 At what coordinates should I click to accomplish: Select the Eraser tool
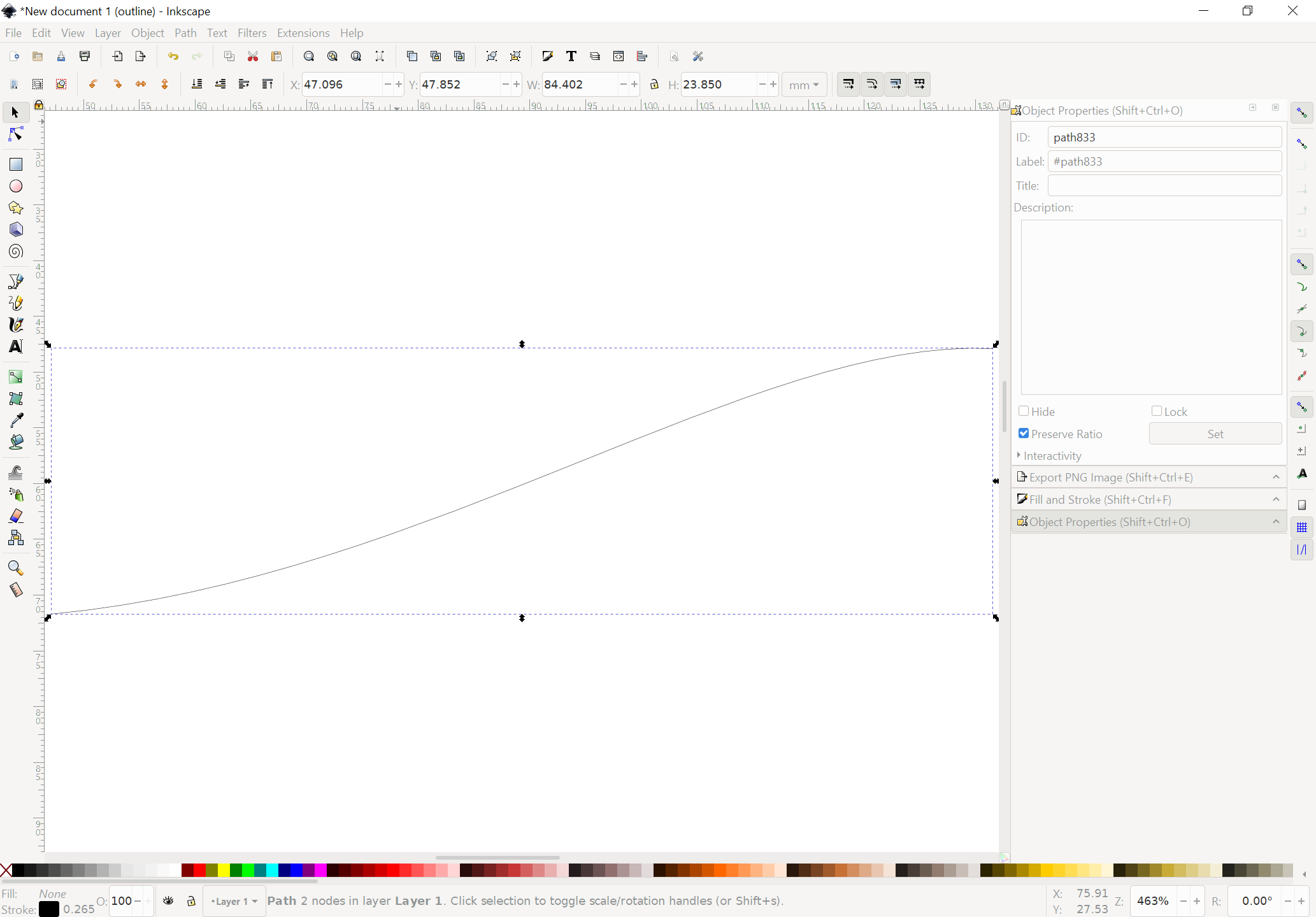[16, 516]
